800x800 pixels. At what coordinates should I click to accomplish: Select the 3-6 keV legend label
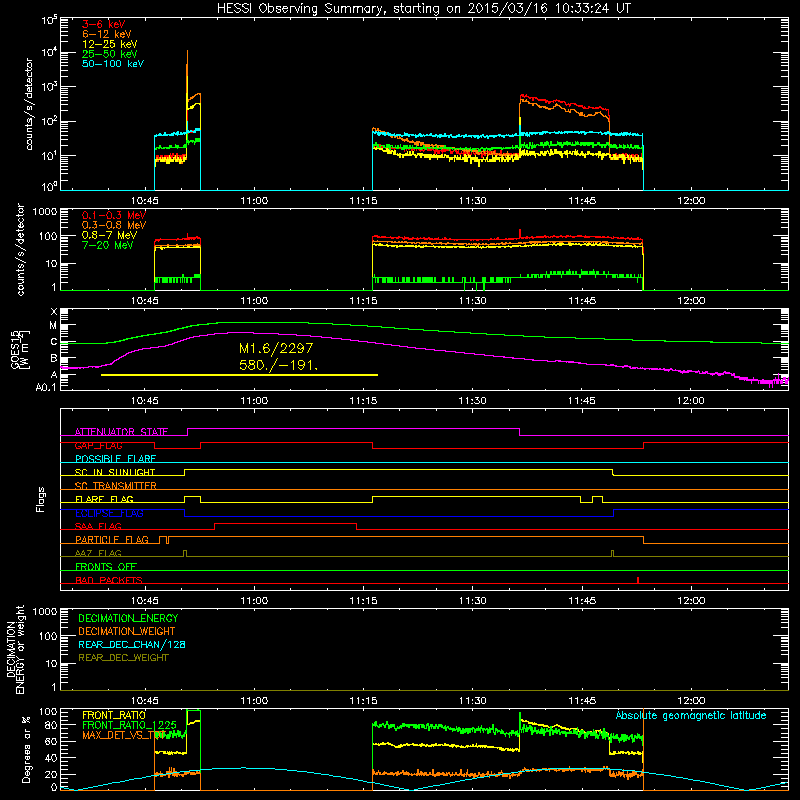(x=104, y=24)
